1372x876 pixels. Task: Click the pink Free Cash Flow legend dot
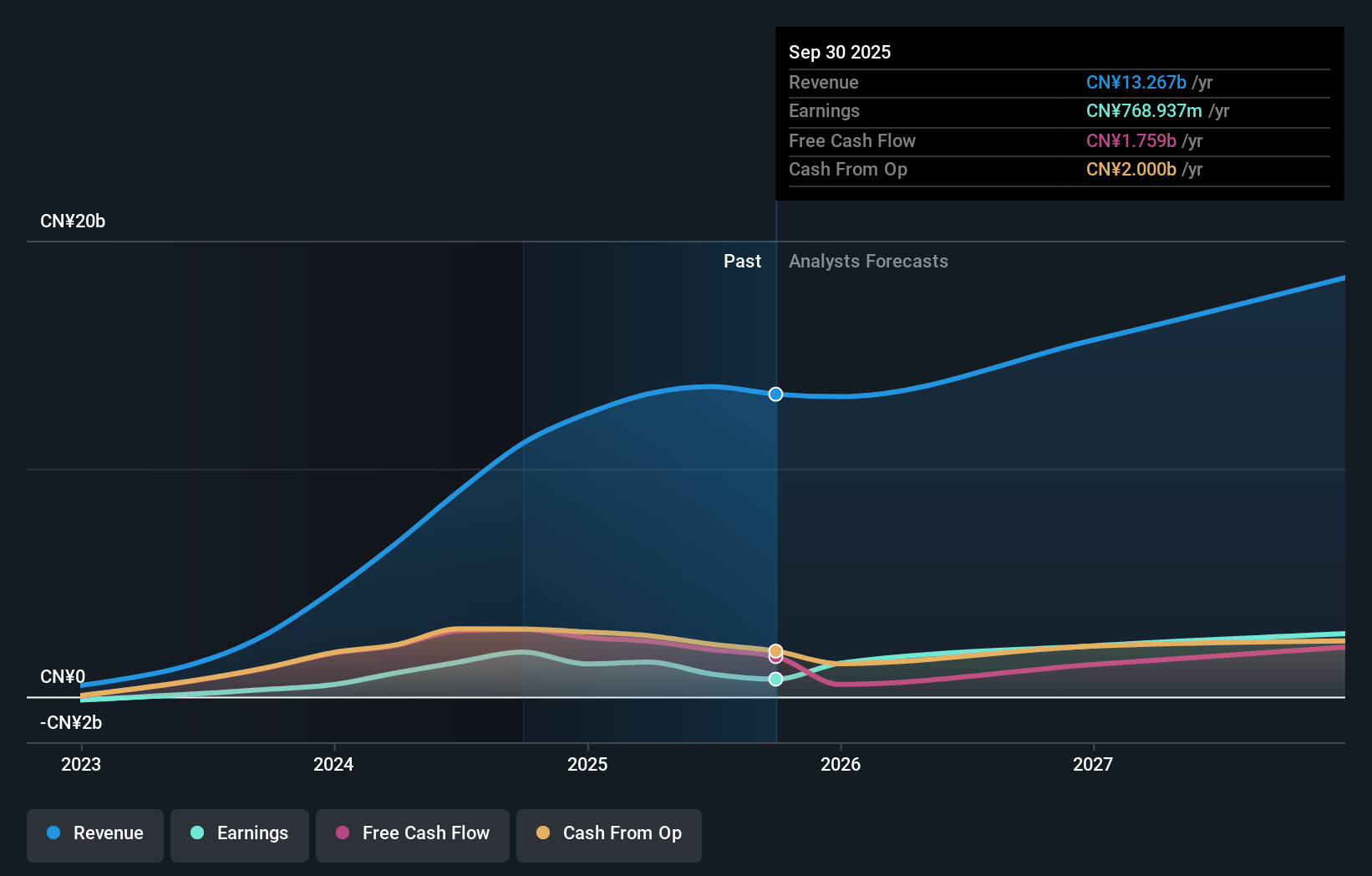tap(342, 833)
